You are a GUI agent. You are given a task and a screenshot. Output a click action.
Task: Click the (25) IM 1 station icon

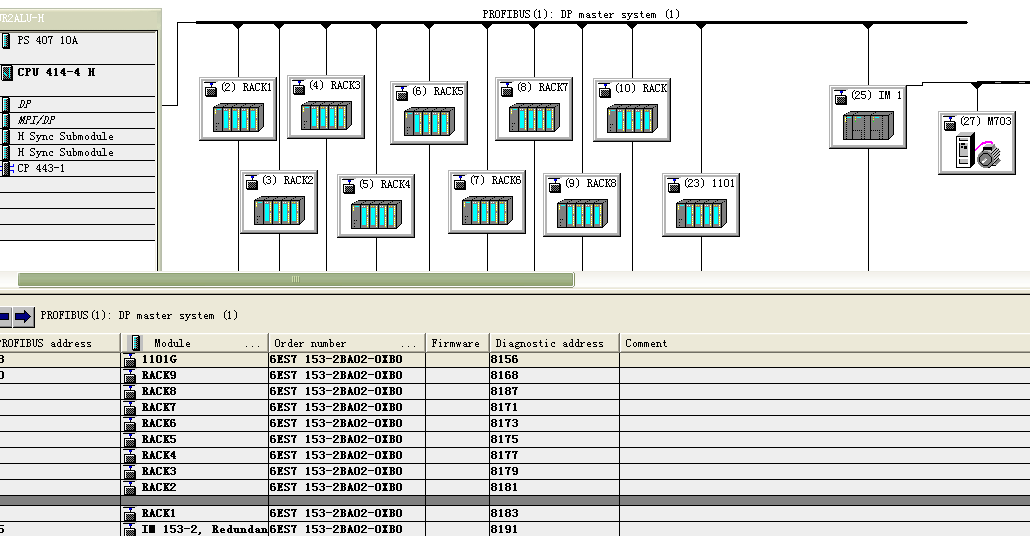868,117
